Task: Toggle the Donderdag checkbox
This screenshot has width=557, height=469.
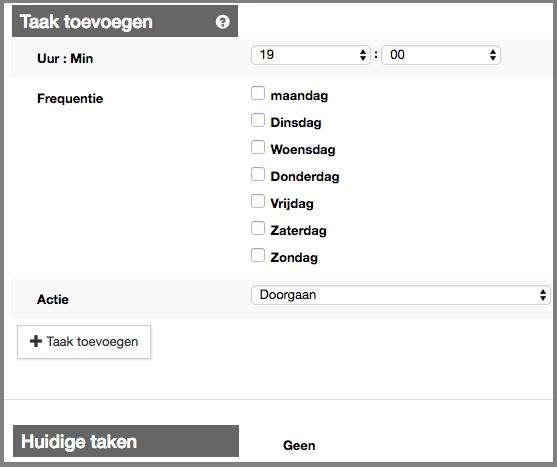Action: (258, 174)
